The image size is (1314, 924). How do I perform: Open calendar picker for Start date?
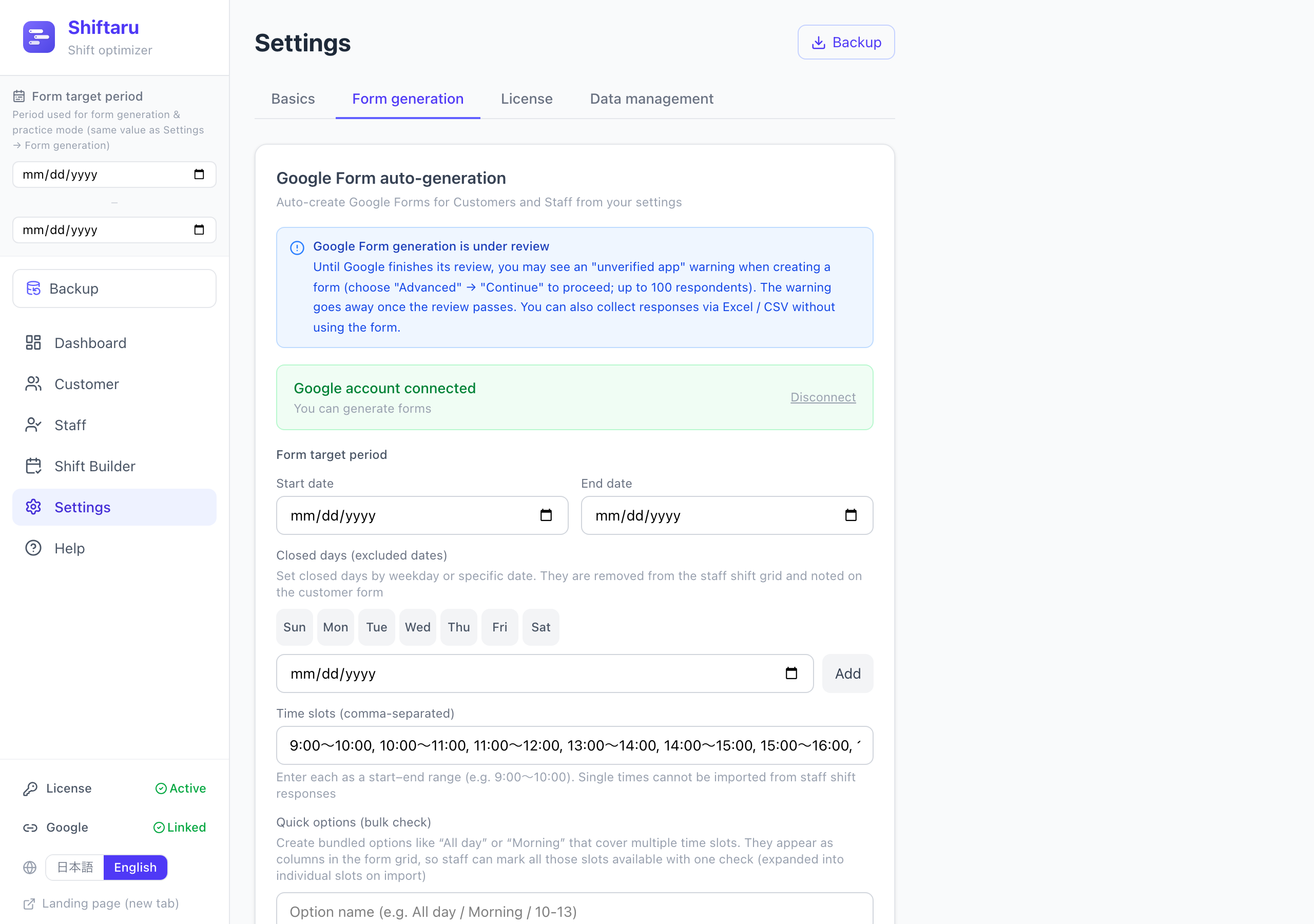coord(546,516)
